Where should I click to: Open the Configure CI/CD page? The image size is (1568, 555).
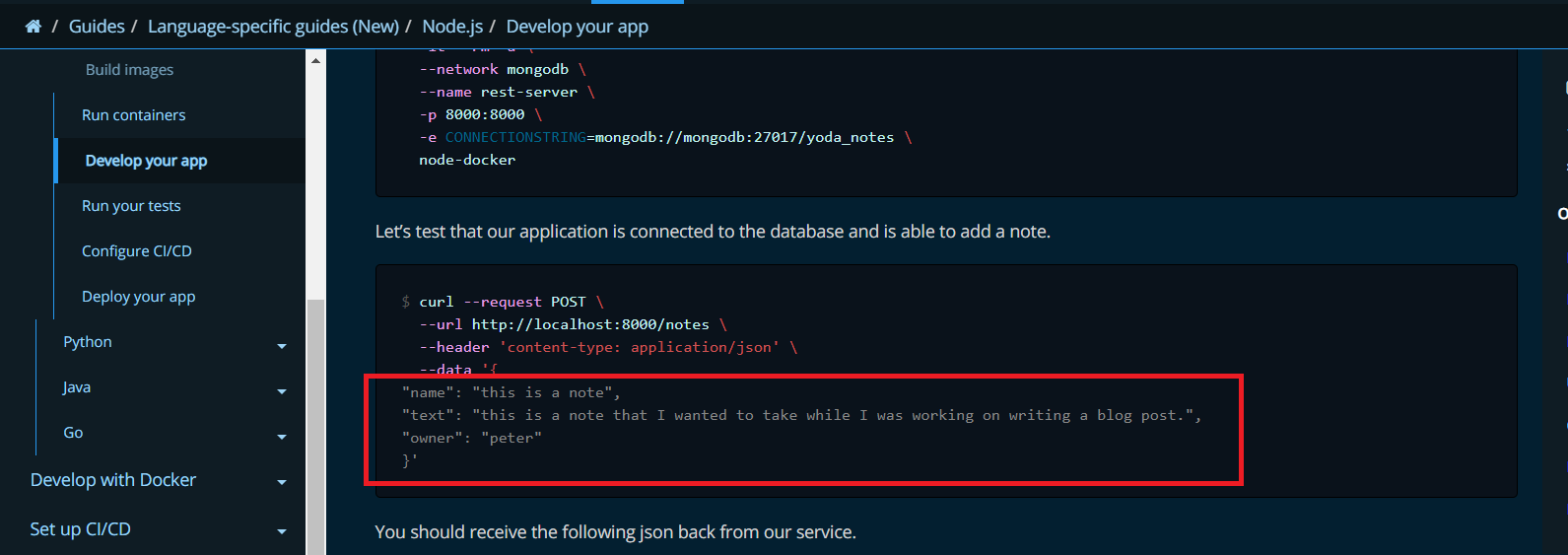click(x=137, y=251)
